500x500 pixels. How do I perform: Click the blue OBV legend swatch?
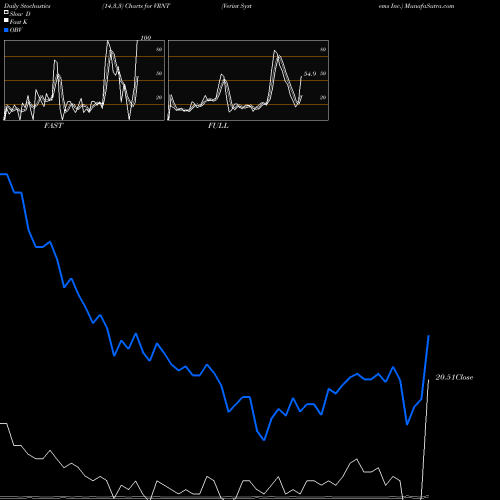[6, 30]
